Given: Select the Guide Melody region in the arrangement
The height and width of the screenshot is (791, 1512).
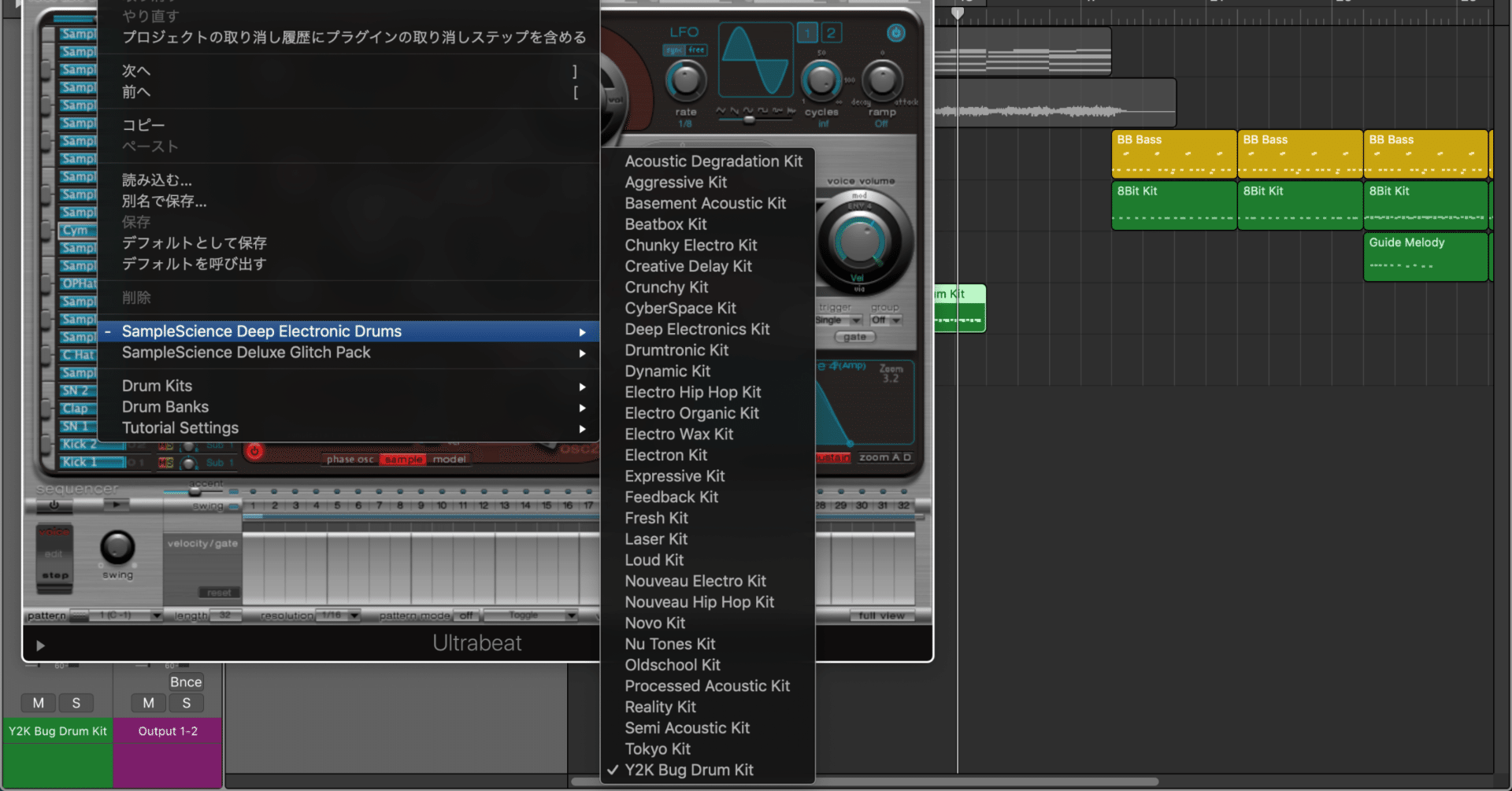Looking at the screenshot, I should point(1425,257).
